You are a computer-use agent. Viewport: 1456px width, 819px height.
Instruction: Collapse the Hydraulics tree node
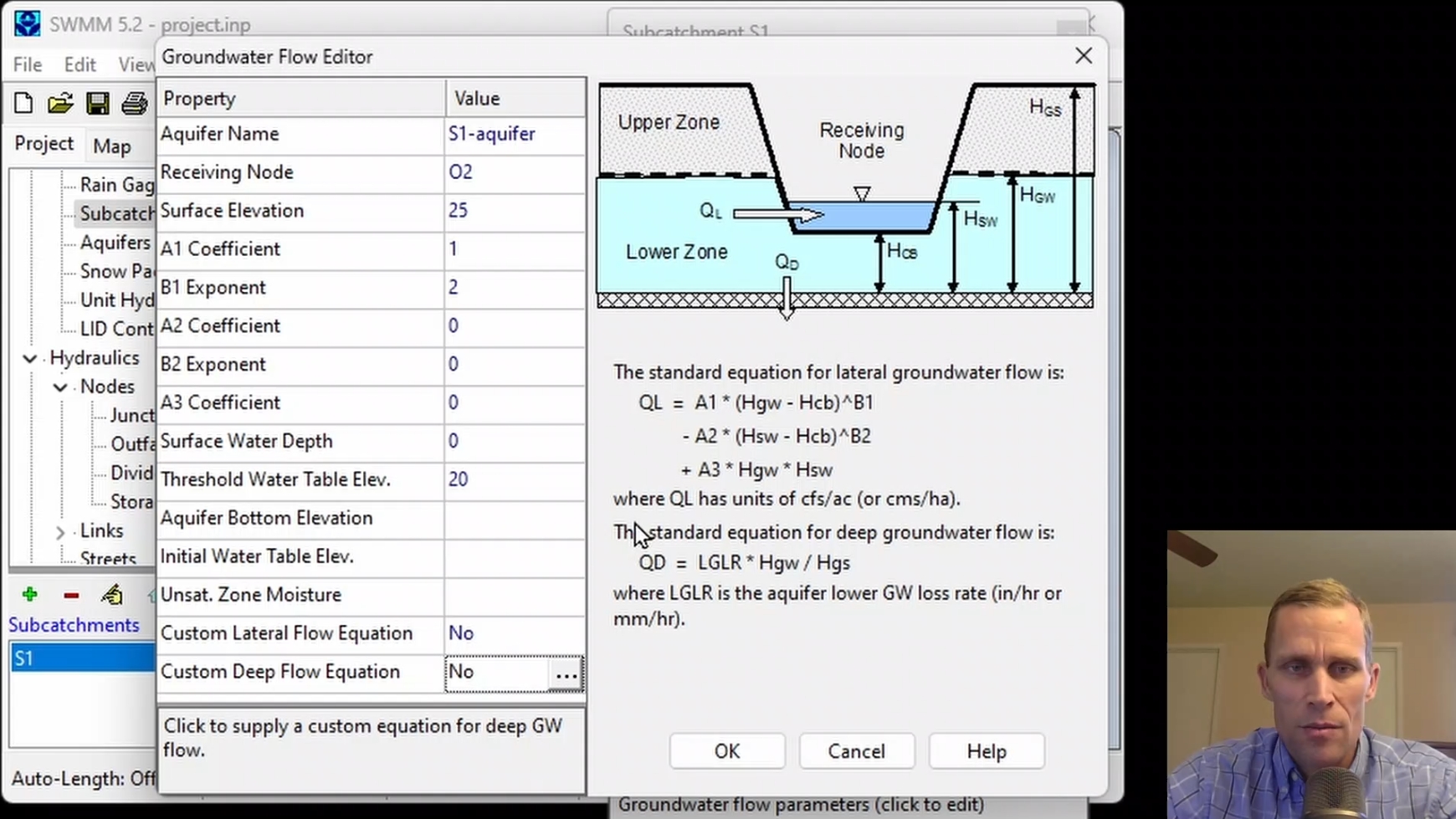(x=30, y=359)
